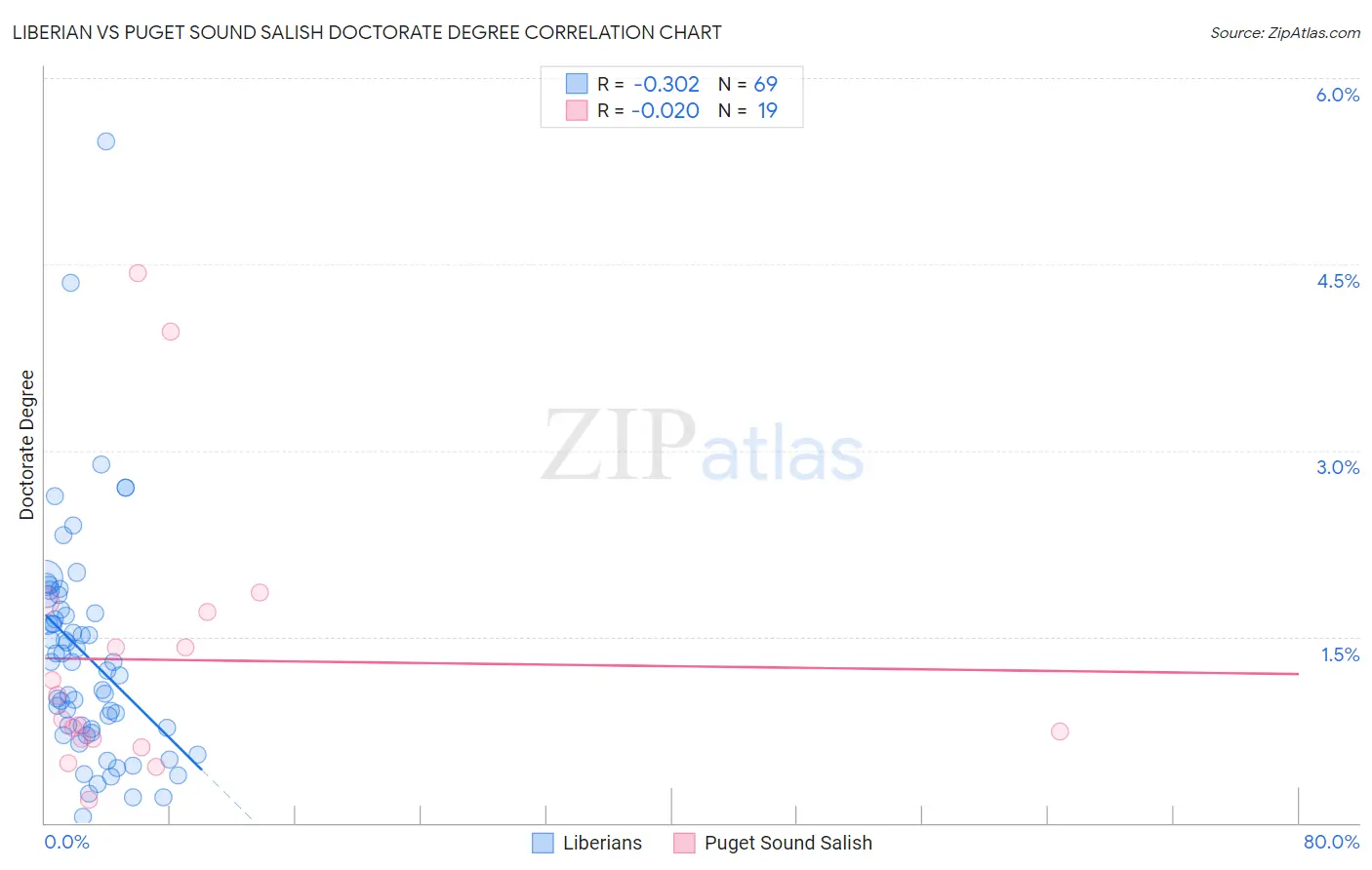Click the pink data point near 4.4%
The image size is (1372, 870).
138,273
